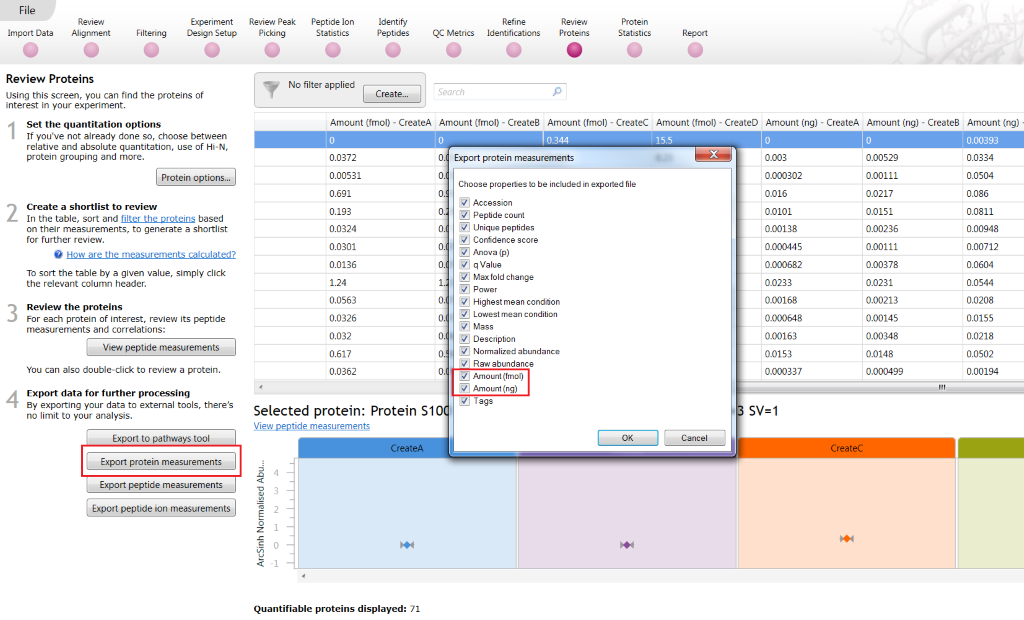This screenshot has height=620, width=1024.
Task: Click the search magnifier icon
Action: 557,91
